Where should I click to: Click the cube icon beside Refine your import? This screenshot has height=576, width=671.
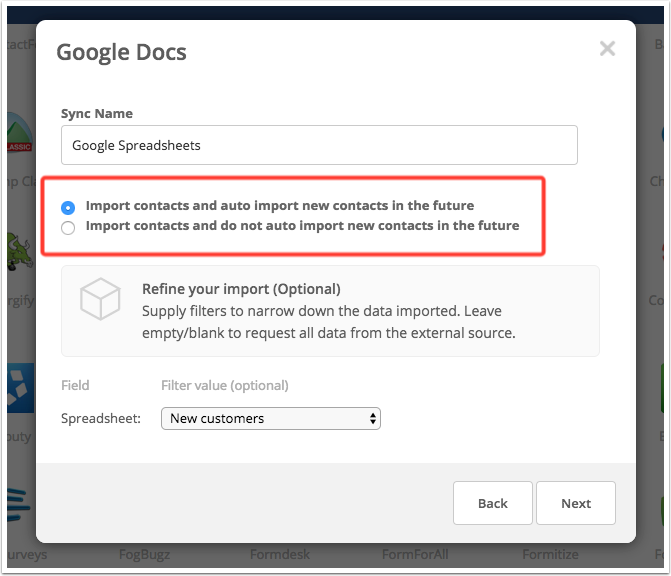click(x=100, y=299)
